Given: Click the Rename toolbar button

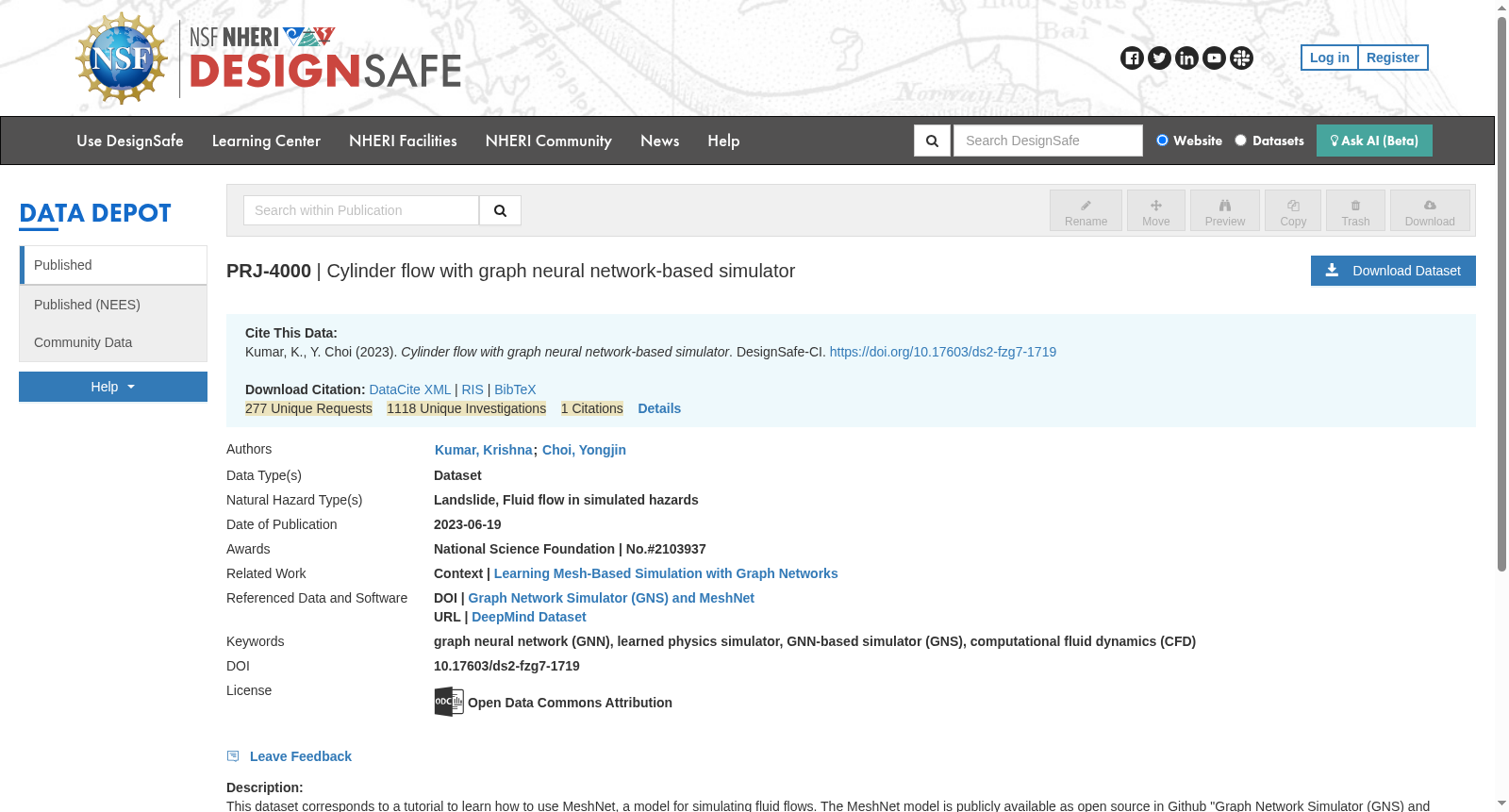Looking at the screenshot, I should click(1086, 210).
